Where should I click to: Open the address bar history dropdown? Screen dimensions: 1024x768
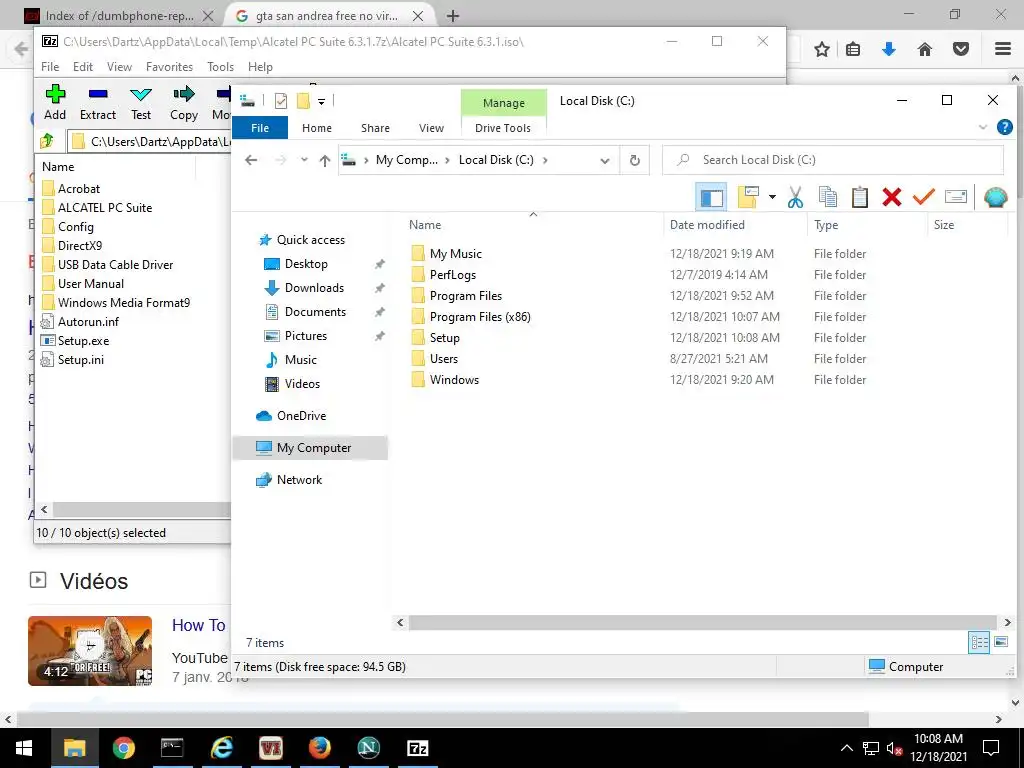point(605,161)
